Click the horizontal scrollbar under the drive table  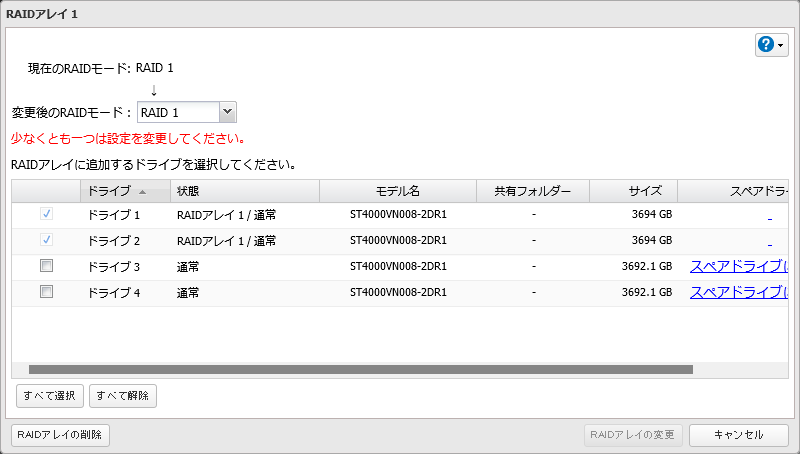tap(360, 369)
